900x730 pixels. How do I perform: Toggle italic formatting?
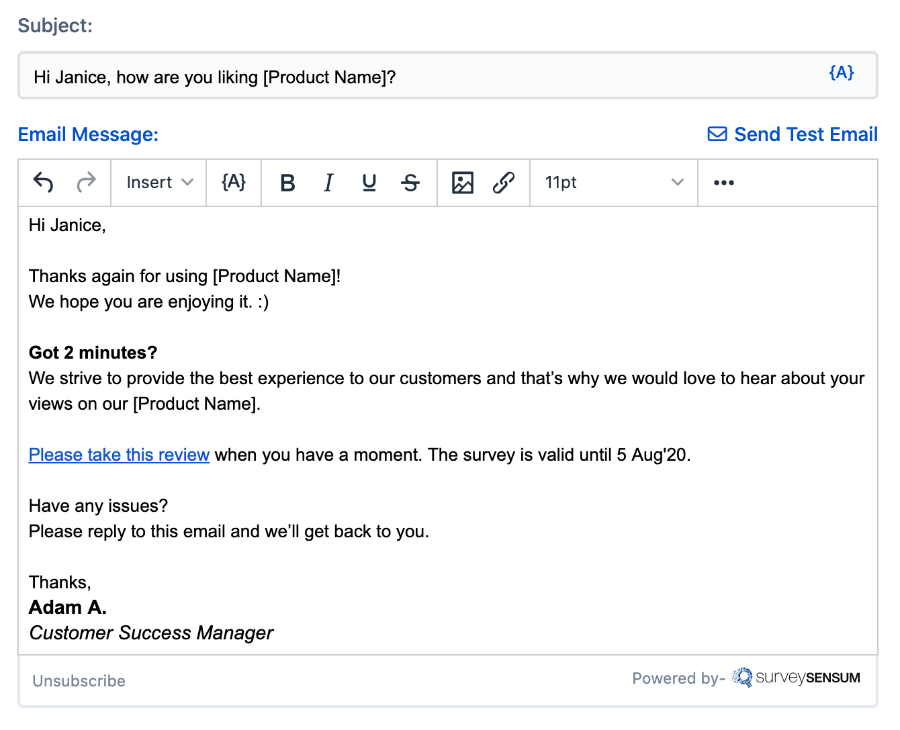click(x=328, y=183)
